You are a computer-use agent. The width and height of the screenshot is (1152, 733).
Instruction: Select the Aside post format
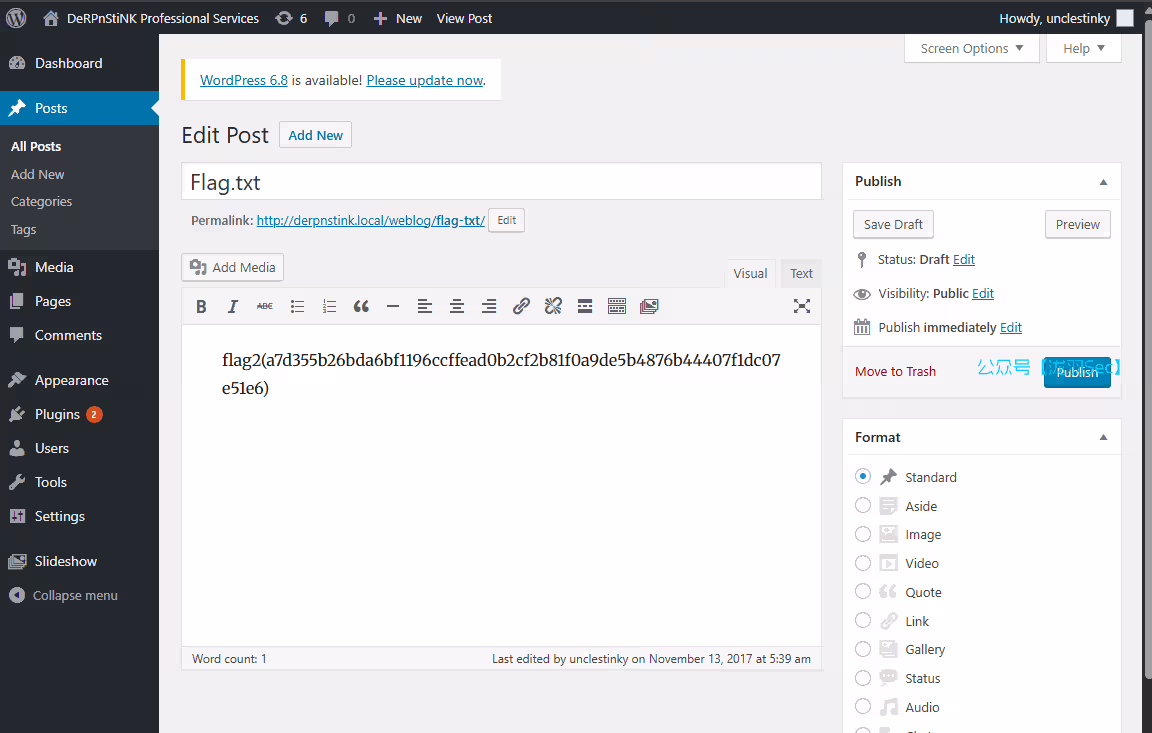click(863, 506)
